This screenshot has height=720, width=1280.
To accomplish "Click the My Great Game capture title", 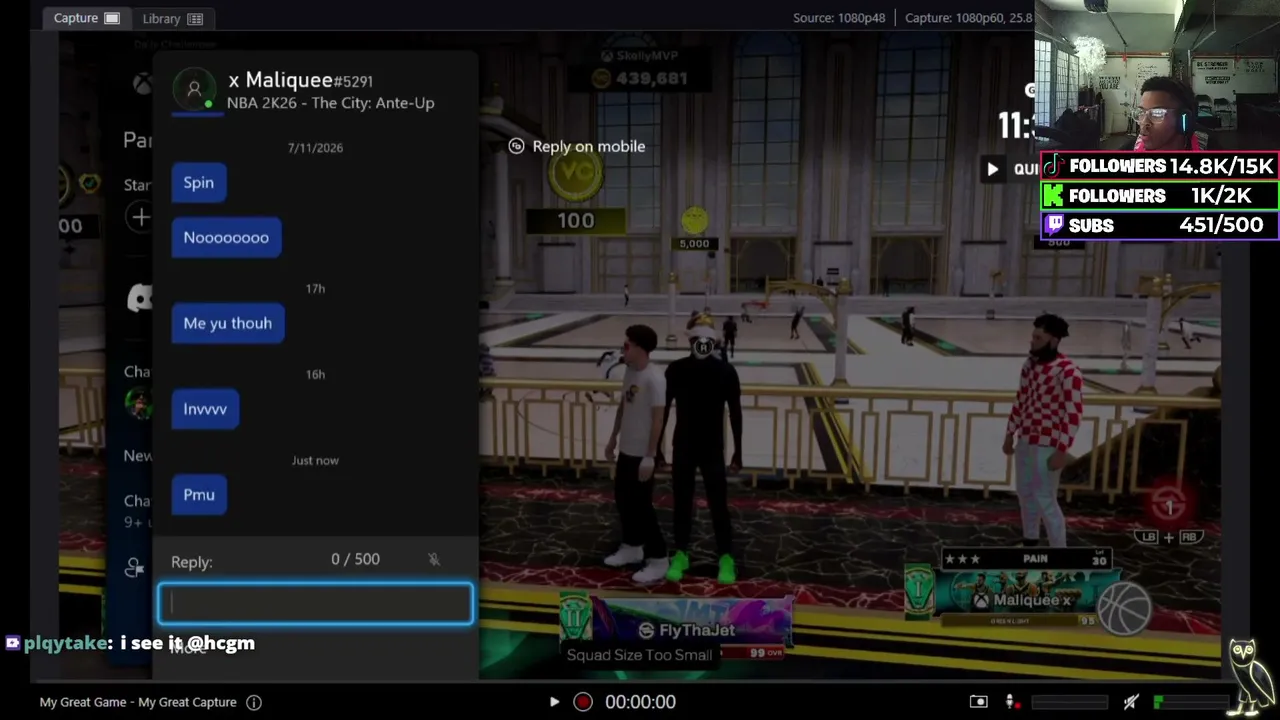I will coord(138,702).
